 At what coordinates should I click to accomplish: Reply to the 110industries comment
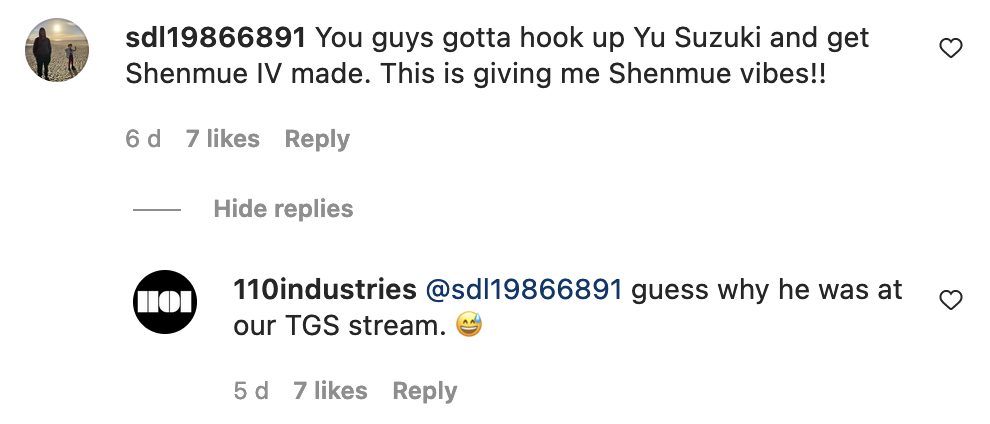(x=424, y=391)
